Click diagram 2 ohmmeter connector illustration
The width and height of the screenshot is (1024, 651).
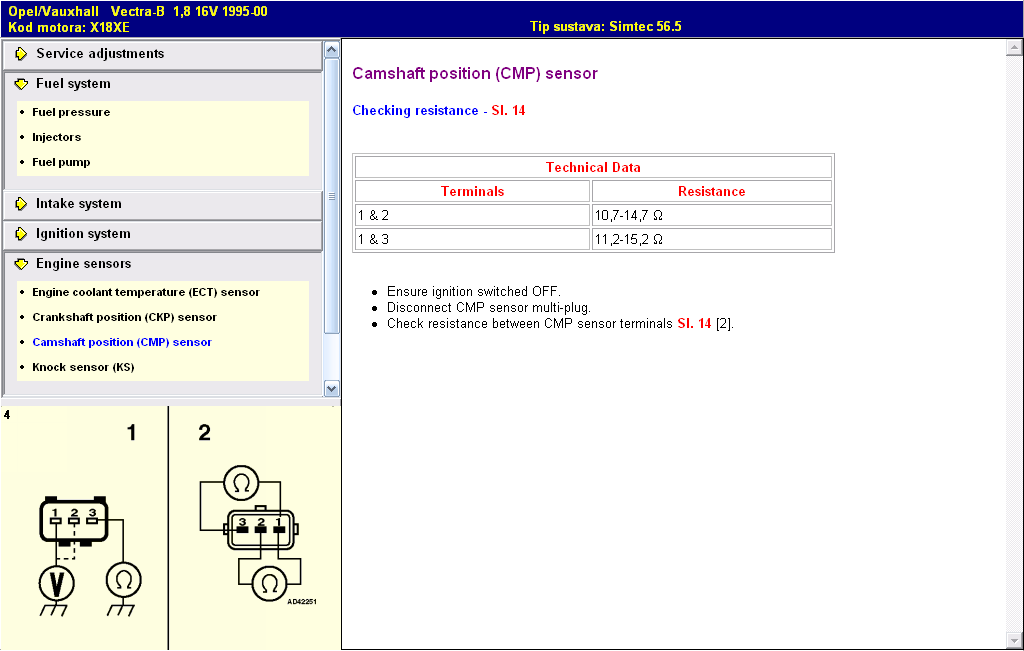click(x=261, y=529)
